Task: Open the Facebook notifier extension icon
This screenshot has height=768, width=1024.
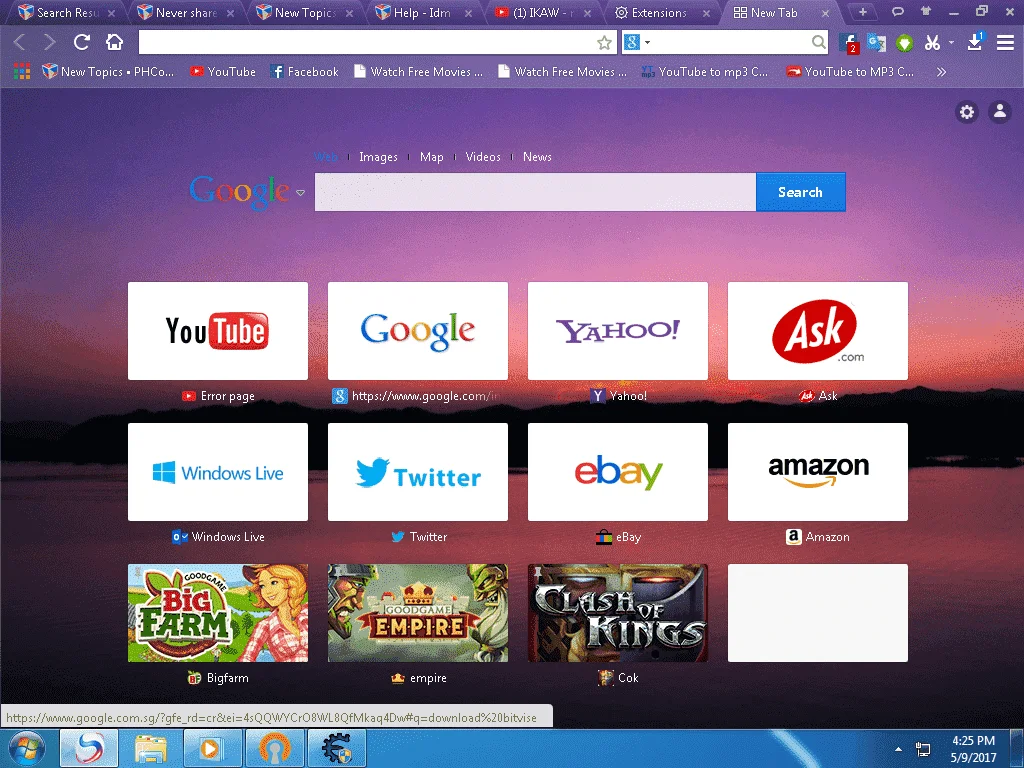Action: 848,43
